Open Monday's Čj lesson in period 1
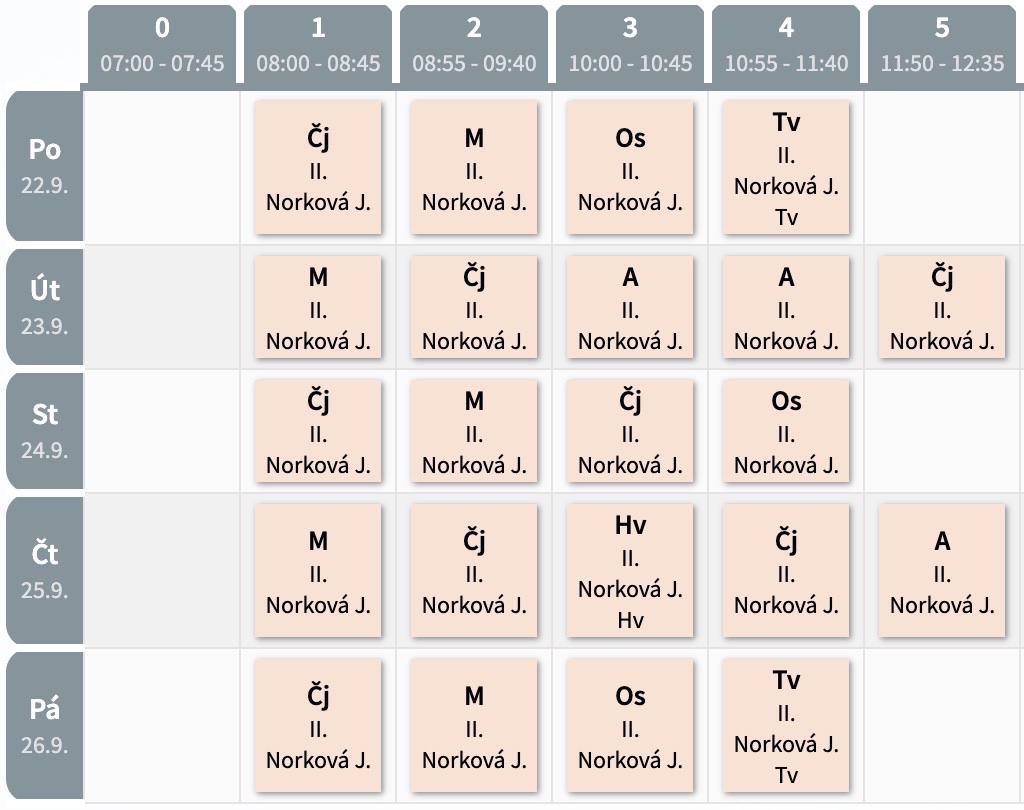This screenshot has height=810, width=1024. coord(318,167)
